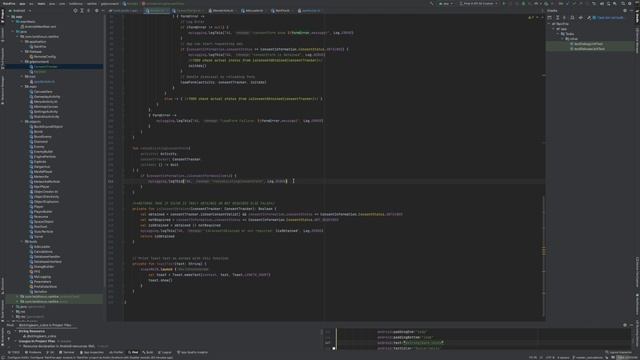Click the hammer Build Project icon
640x360 pixels.
(x=431, y=4)
